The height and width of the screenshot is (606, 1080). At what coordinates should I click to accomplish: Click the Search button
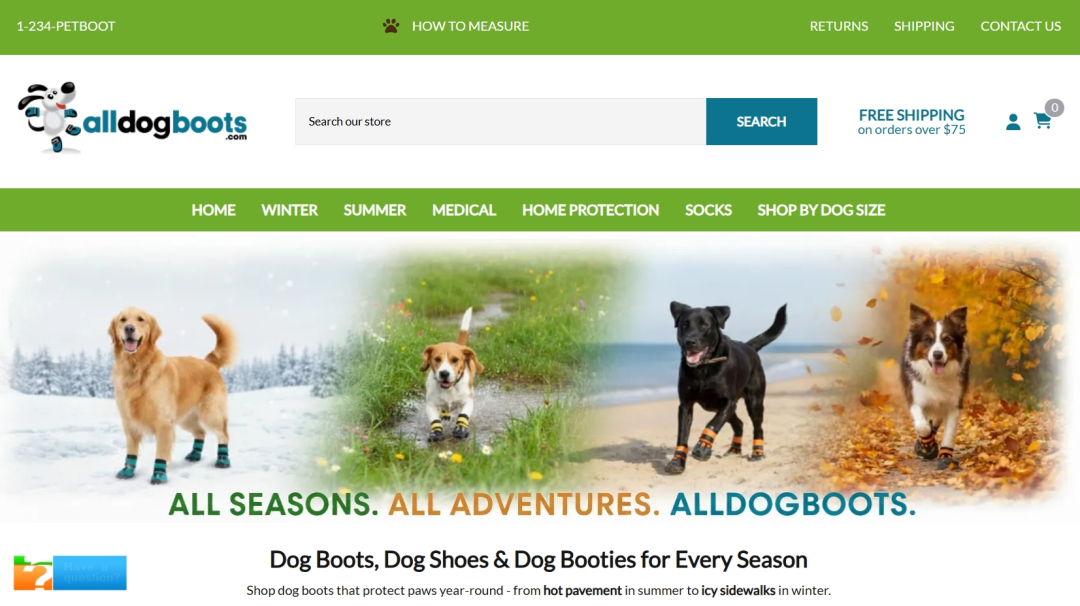point(761,121)
